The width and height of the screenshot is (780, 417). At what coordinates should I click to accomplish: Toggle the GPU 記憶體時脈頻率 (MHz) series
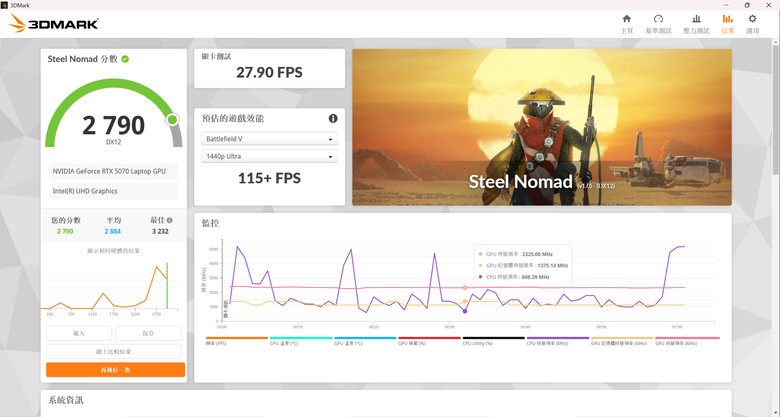(622, 341)
